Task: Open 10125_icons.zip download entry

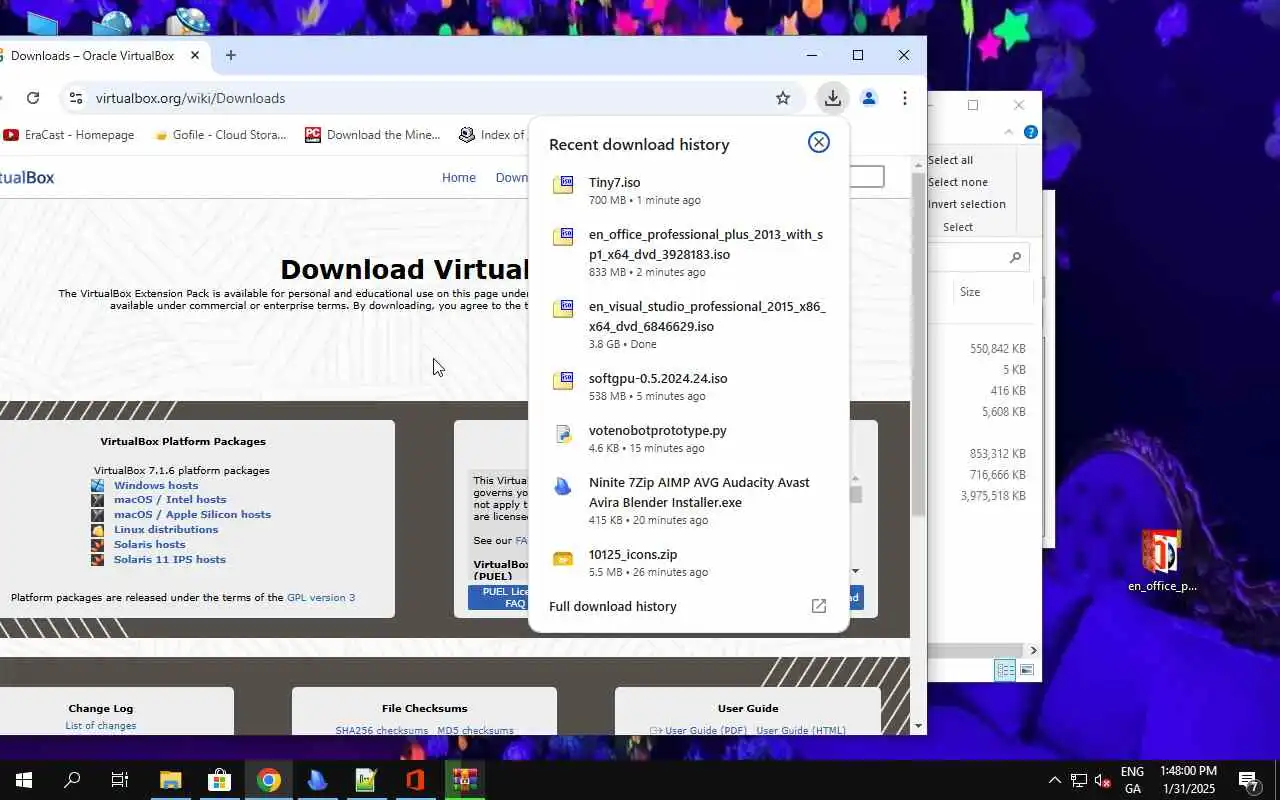Action: (688, 562)
